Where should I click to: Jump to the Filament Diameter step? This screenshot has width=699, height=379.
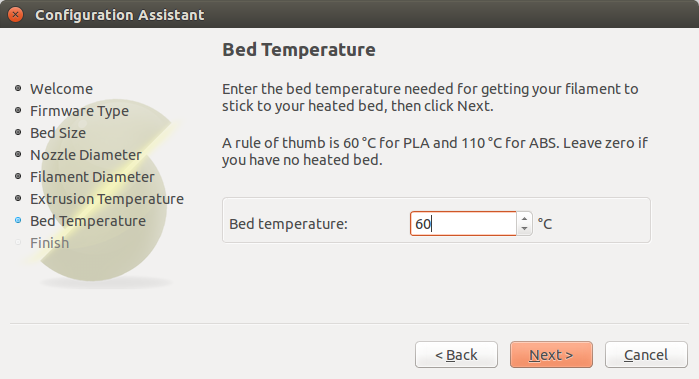click(x=92, y=177)
